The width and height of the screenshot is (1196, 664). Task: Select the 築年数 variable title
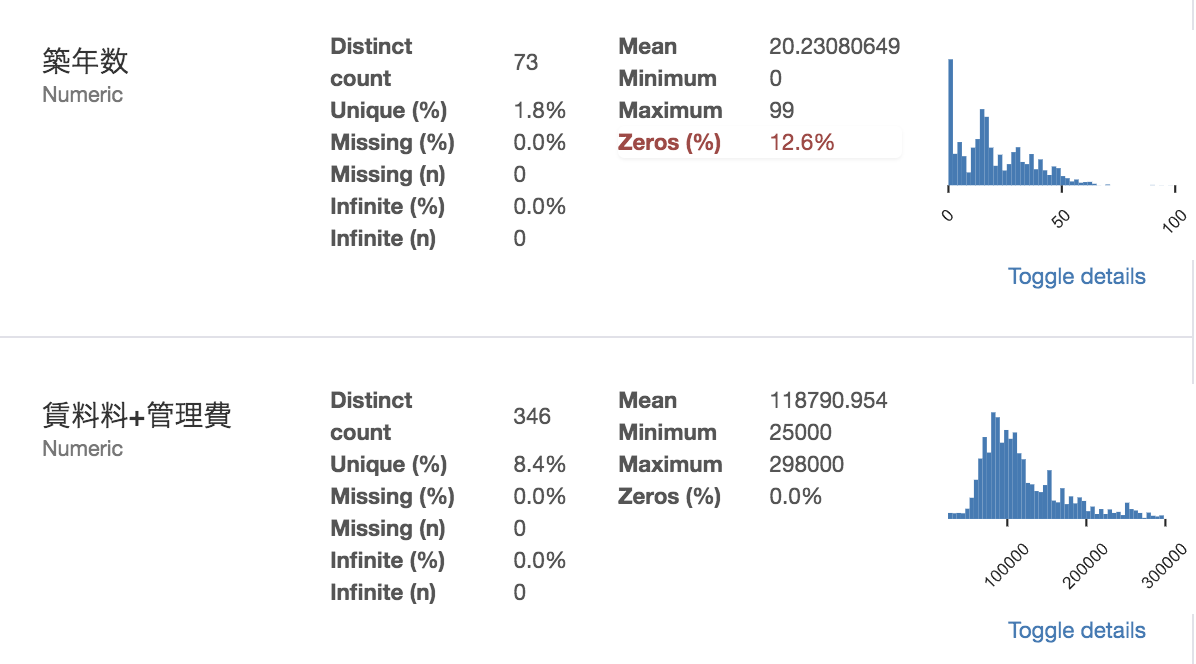coord(86,62)
